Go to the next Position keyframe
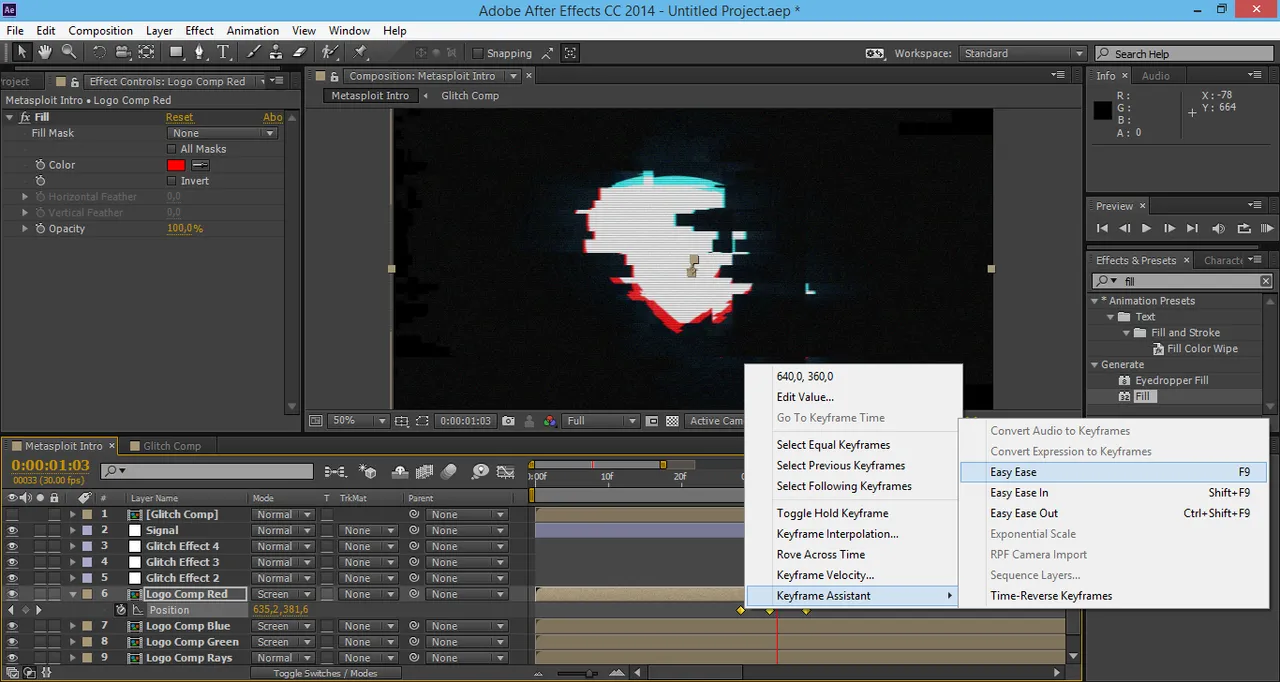The height and width of the screenshot is (682, 1280). pyautogui.click(x=39, y=610)
